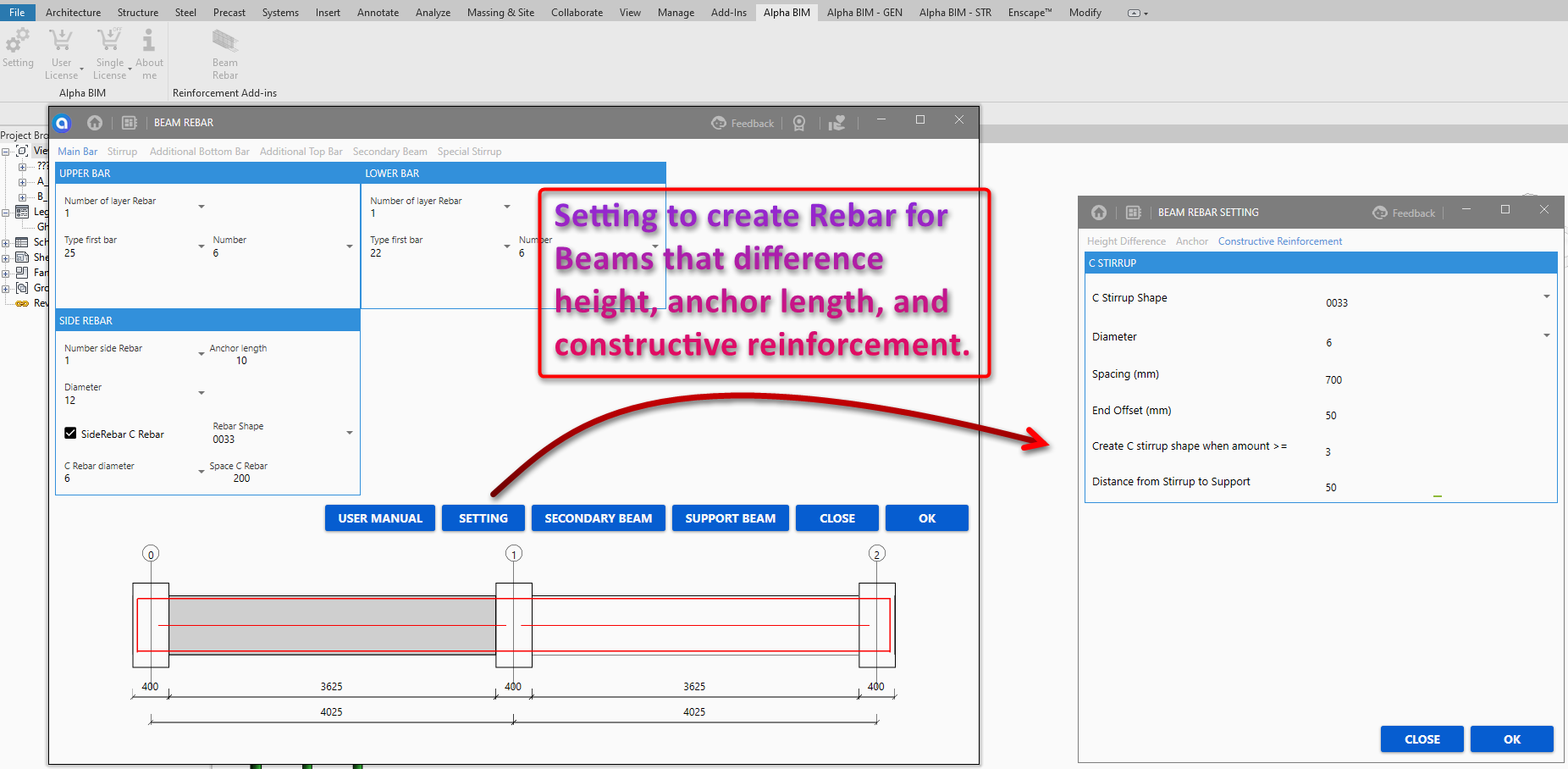This screenshot has height=769, width=1568.
Task: Click the Alpha BIM logo in Beam Rebar window
Action: click(62, 123)
